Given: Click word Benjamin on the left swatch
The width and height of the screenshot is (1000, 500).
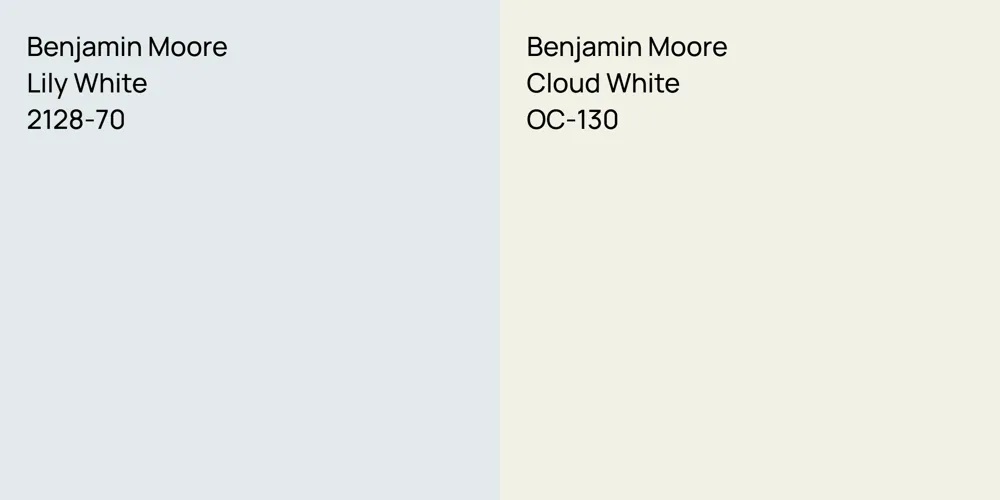Looking at the screenshot, I should pyautogui.click(x=83, y=47).
